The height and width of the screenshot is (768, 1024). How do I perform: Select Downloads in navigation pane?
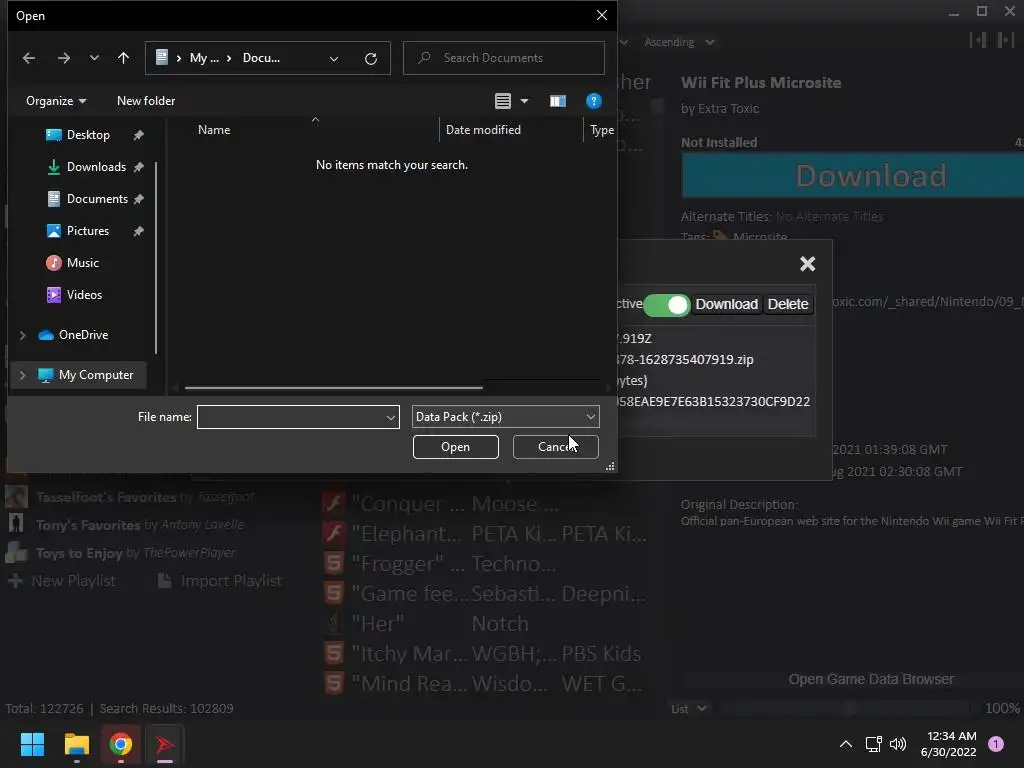[96, 167]
